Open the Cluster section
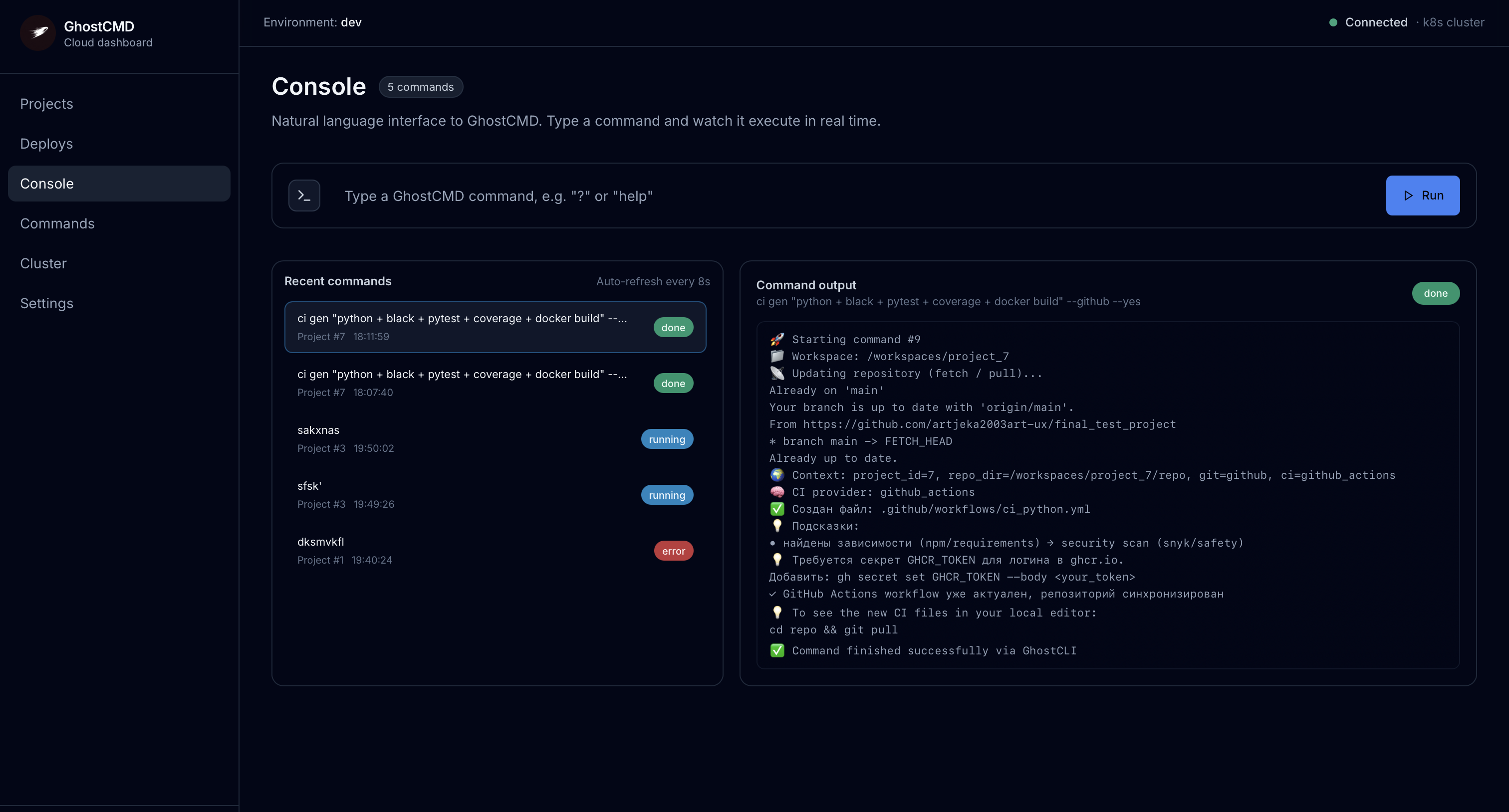This screenshot has width=1509, height=812. tap(43, 263)
